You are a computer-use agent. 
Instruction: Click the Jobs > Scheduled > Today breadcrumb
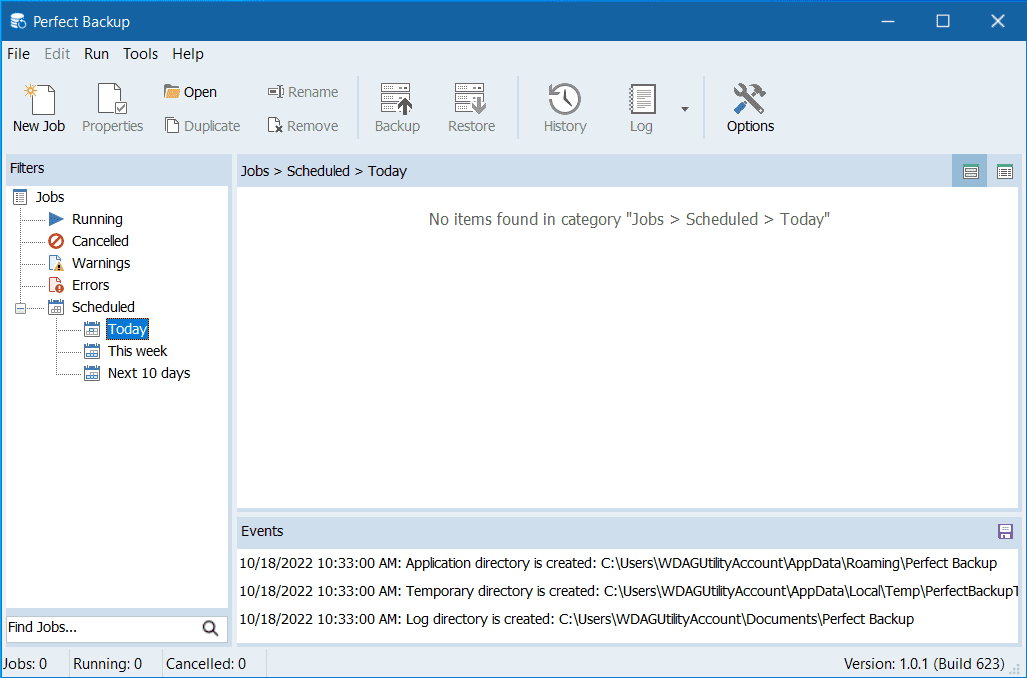(x=324, y=171)
